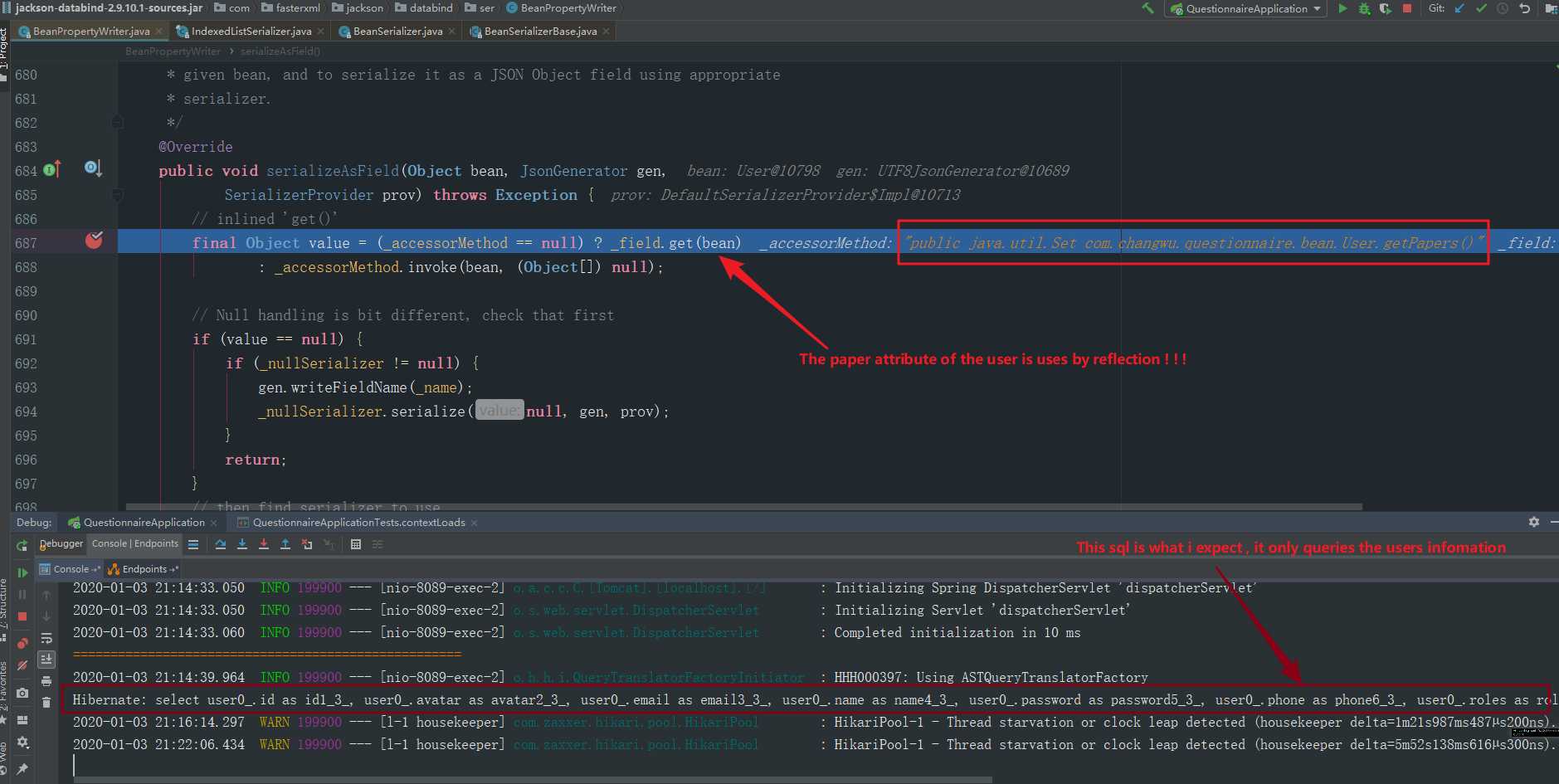This screenshot has height=784, width=1559.
Task: Click the Drop Frame icon
Action: pos(307,544)
